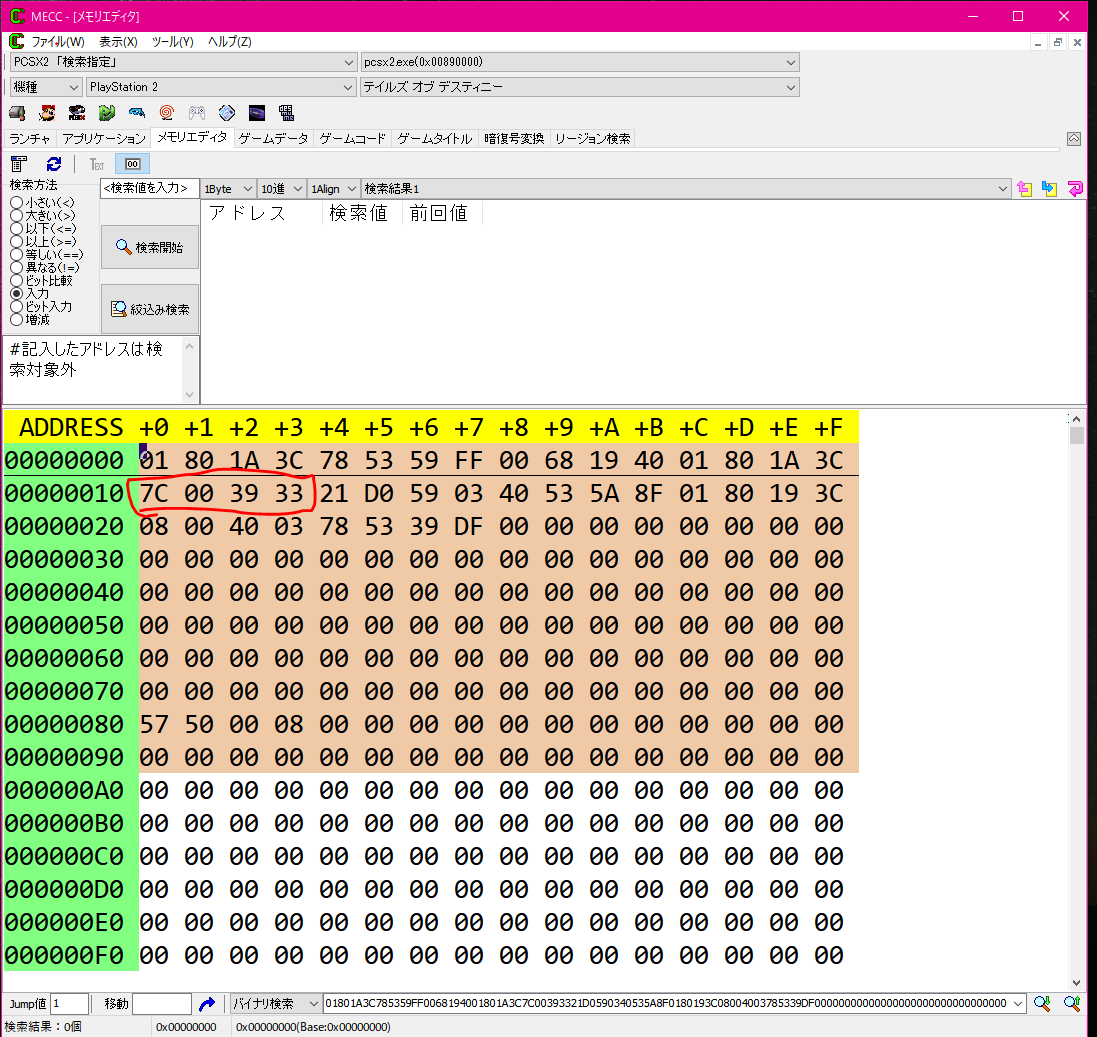Click the PCSX emulator icon
1097x1037 pixels.
point(77,113)
